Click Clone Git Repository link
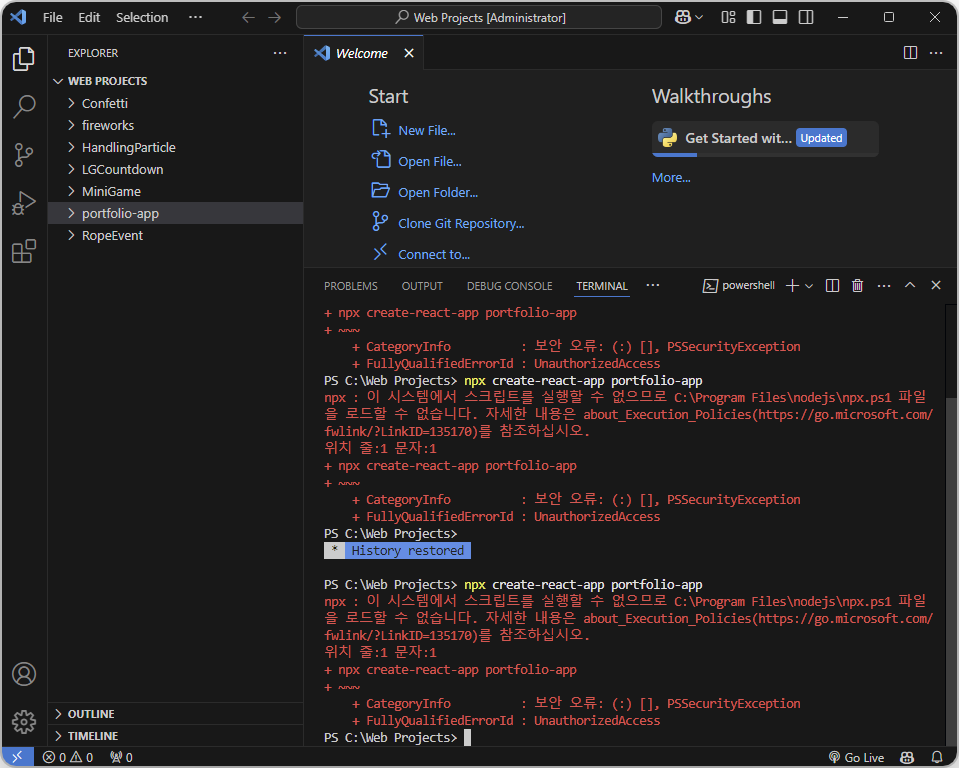 (448, 223)
